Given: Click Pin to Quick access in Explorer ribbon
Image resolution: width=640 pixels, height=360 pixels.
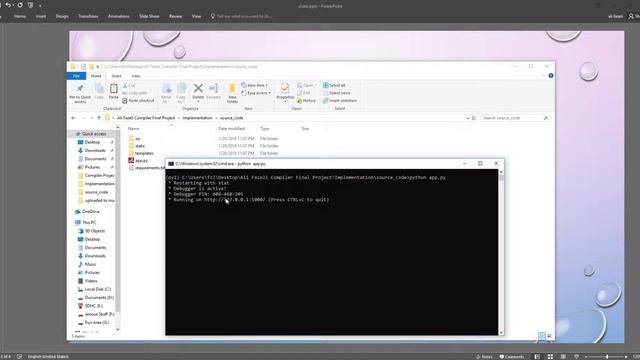Looking at the screenshot, I should click(x=80, y=93).
